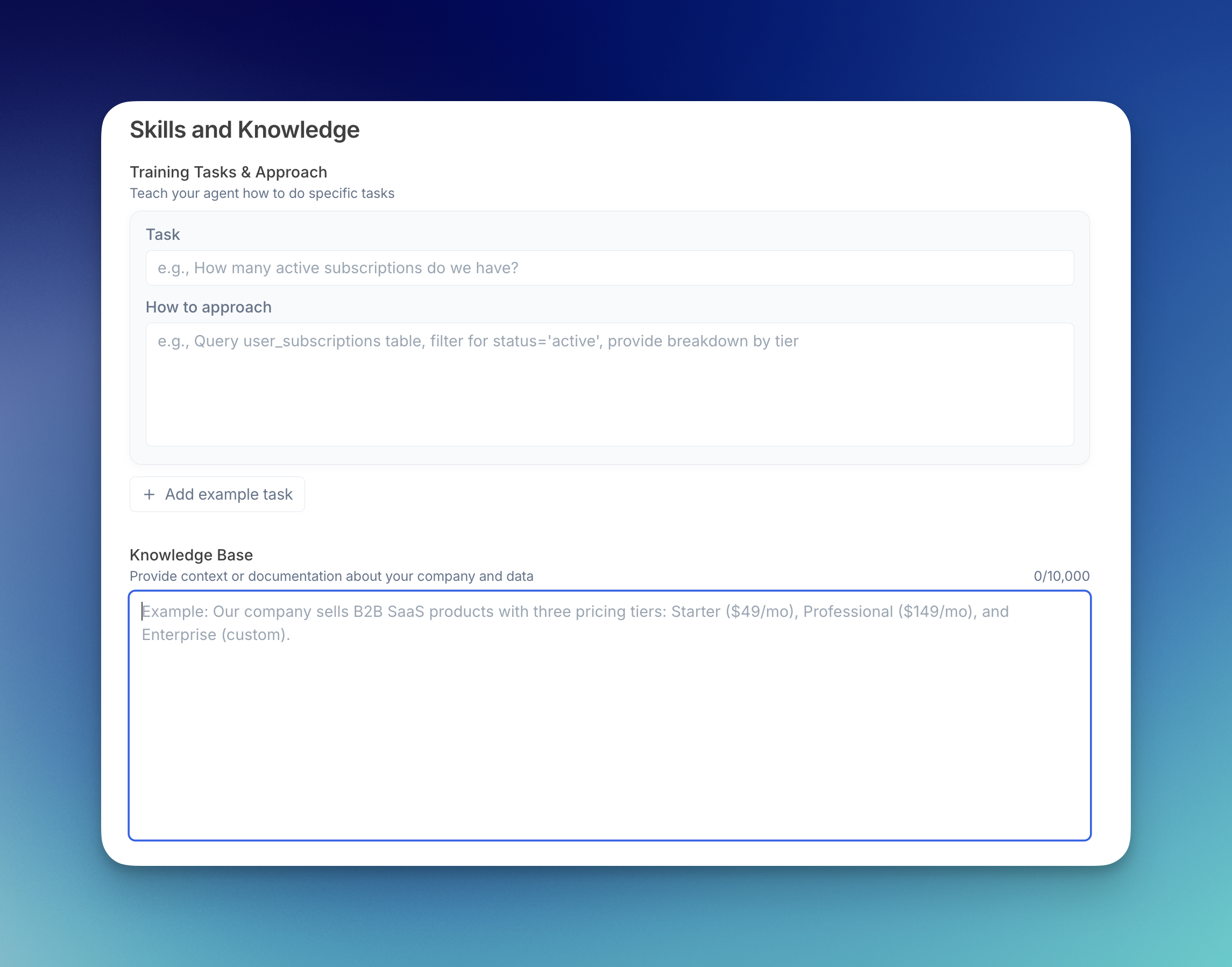Click the teach your agent subtitle text
Screen dimensions: 1232x967
tap(262, 193)
